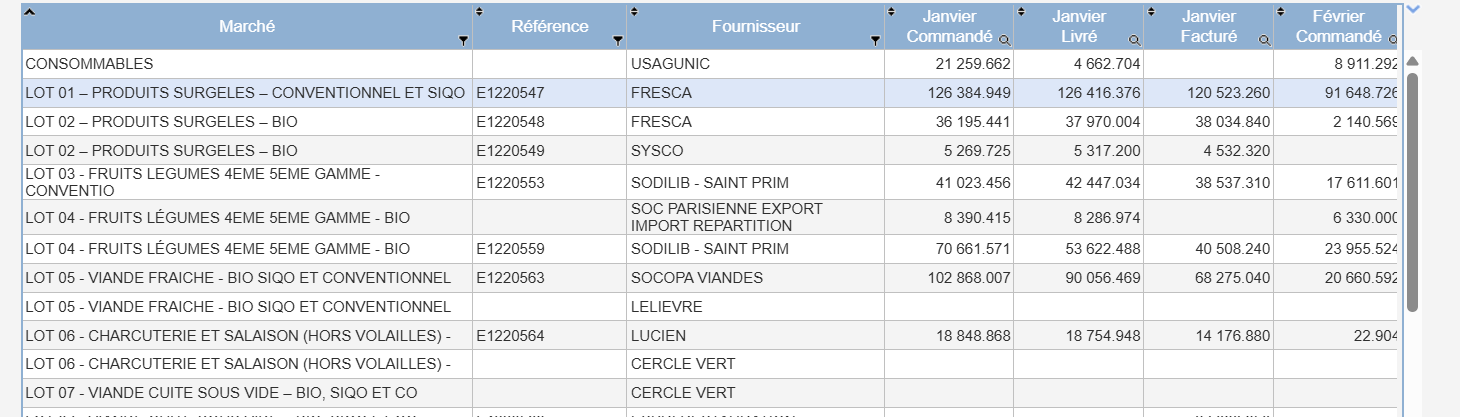
Task: Click the Février Commandé sort arrows icon
Action: click(1280, 12)
